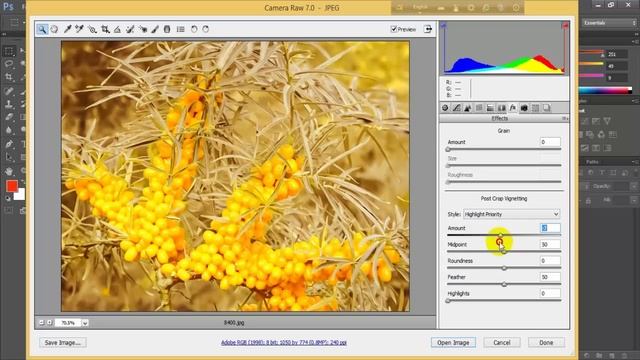Open the HSL / Grayscale tab
Viewport: 640px width, 360px height.
[x=479, y=108]
